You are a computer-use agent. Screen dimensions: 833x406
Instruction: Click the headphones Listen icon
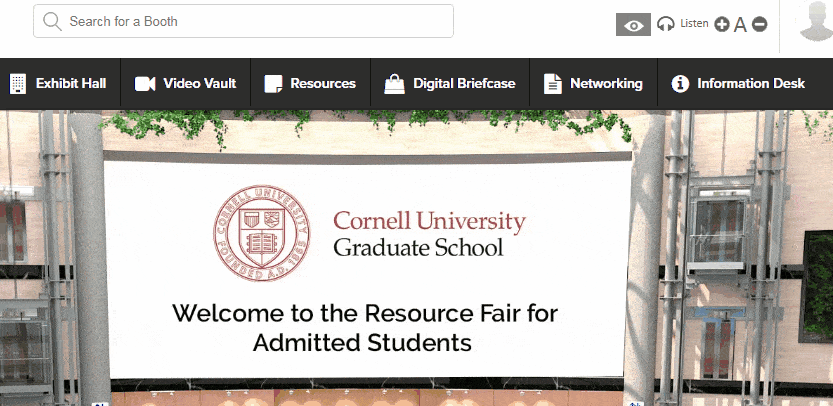(666, 24)
